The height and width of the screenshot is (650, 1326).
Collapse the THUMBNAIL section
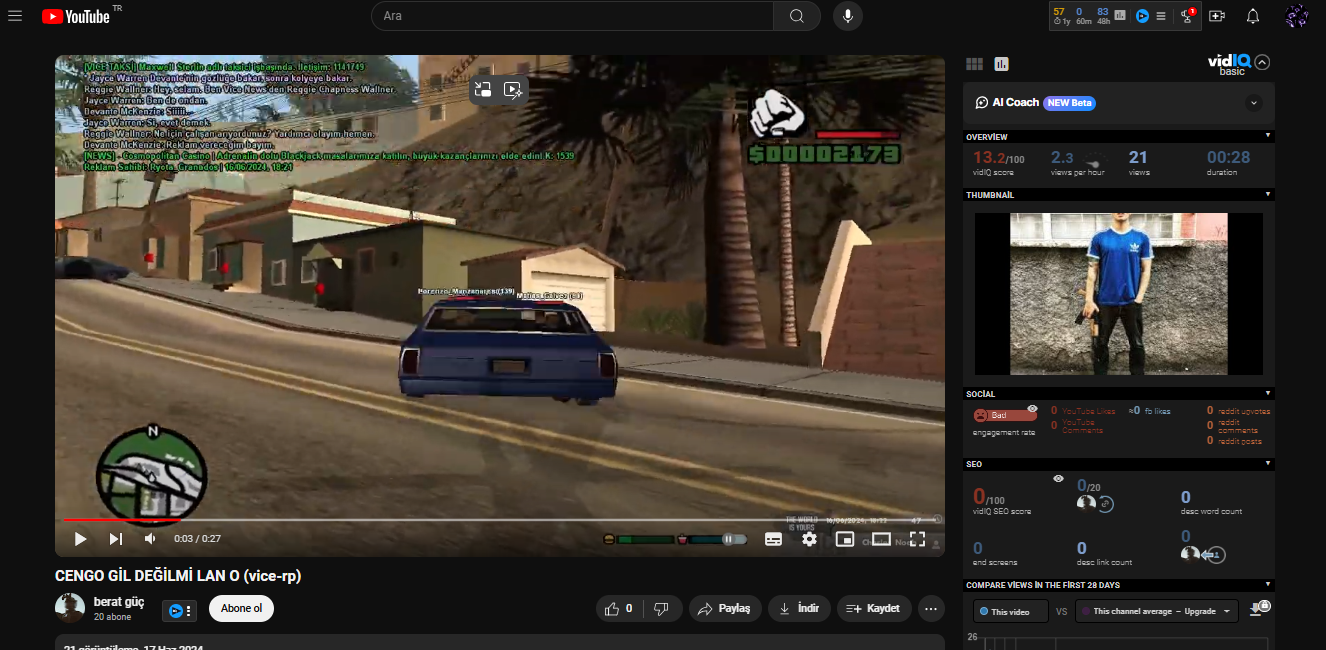[x=1268, y=195]
